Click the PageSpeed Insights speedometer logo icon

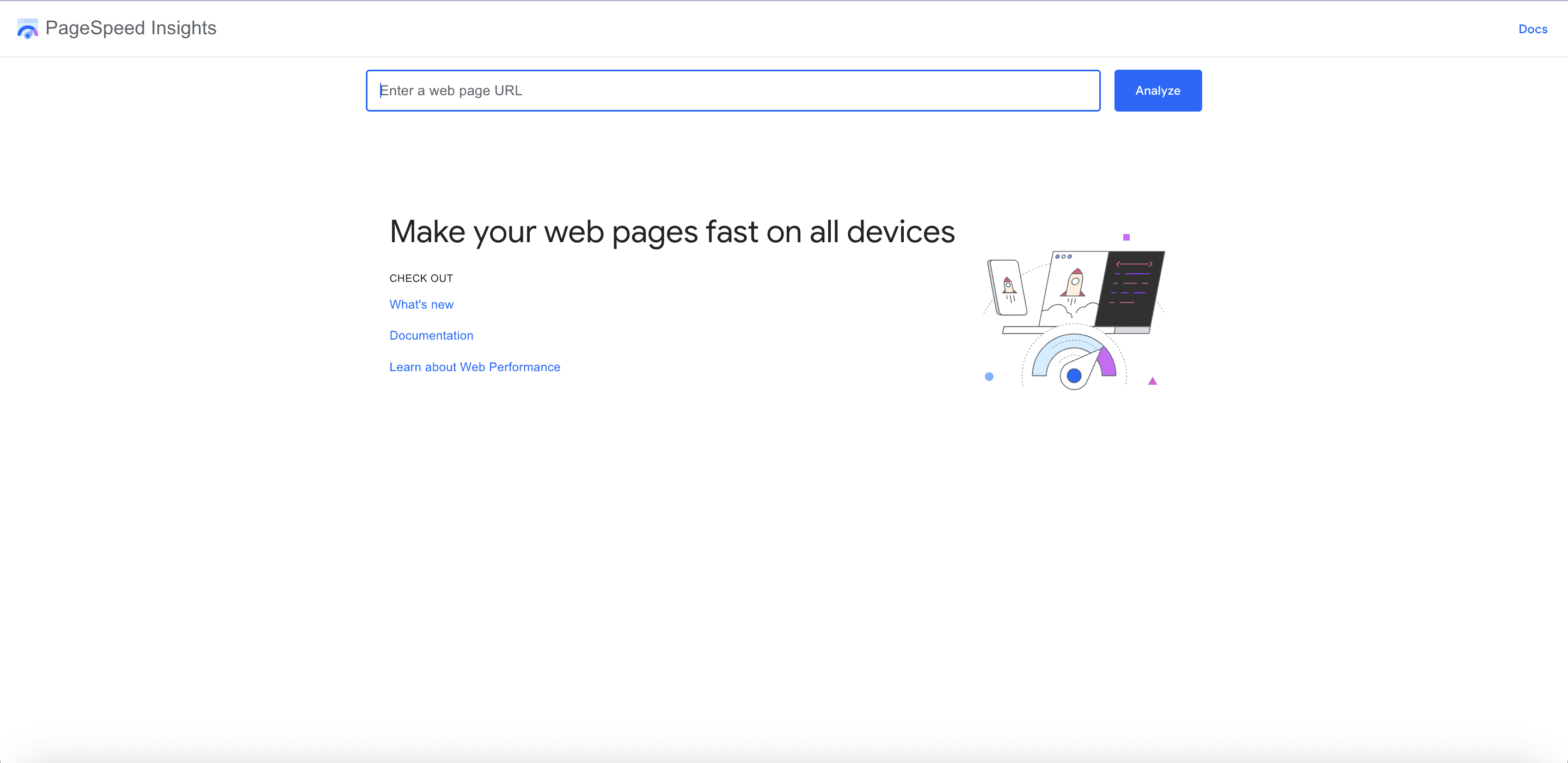[x=27, y=28]
